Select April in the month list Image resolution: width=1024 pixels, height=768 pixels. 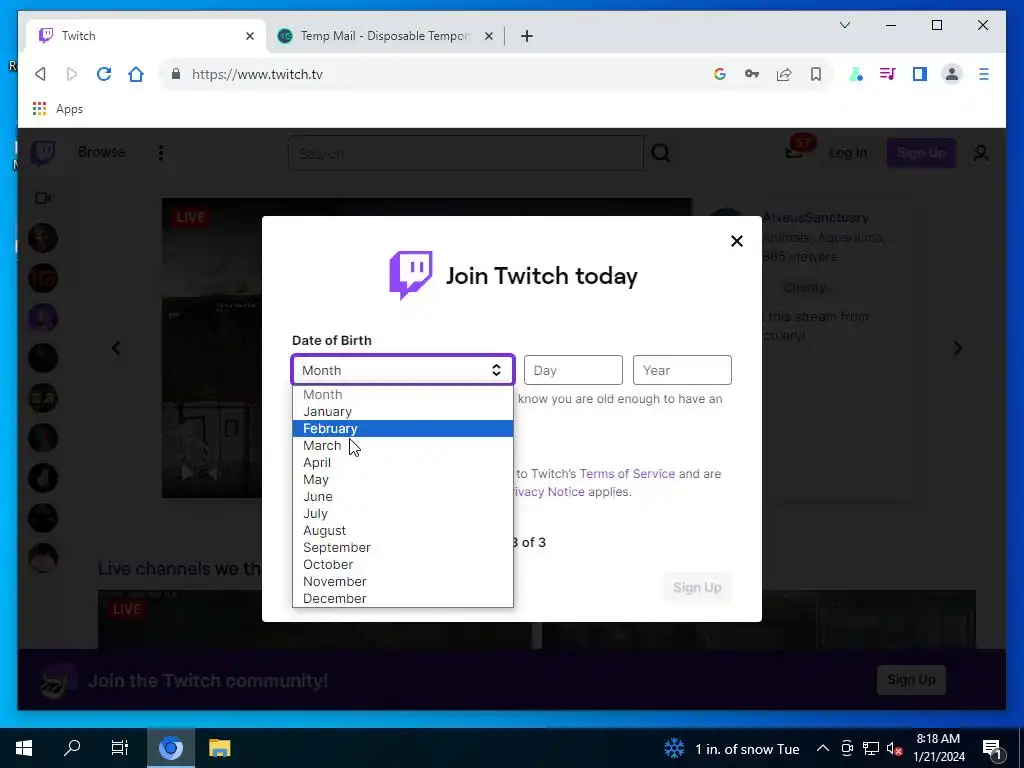(402, 462)
